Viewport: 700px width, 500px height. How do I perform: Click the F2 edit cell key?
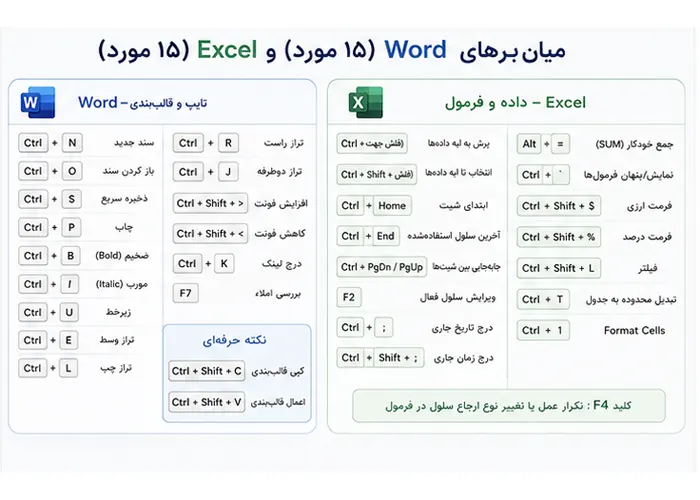349,297
